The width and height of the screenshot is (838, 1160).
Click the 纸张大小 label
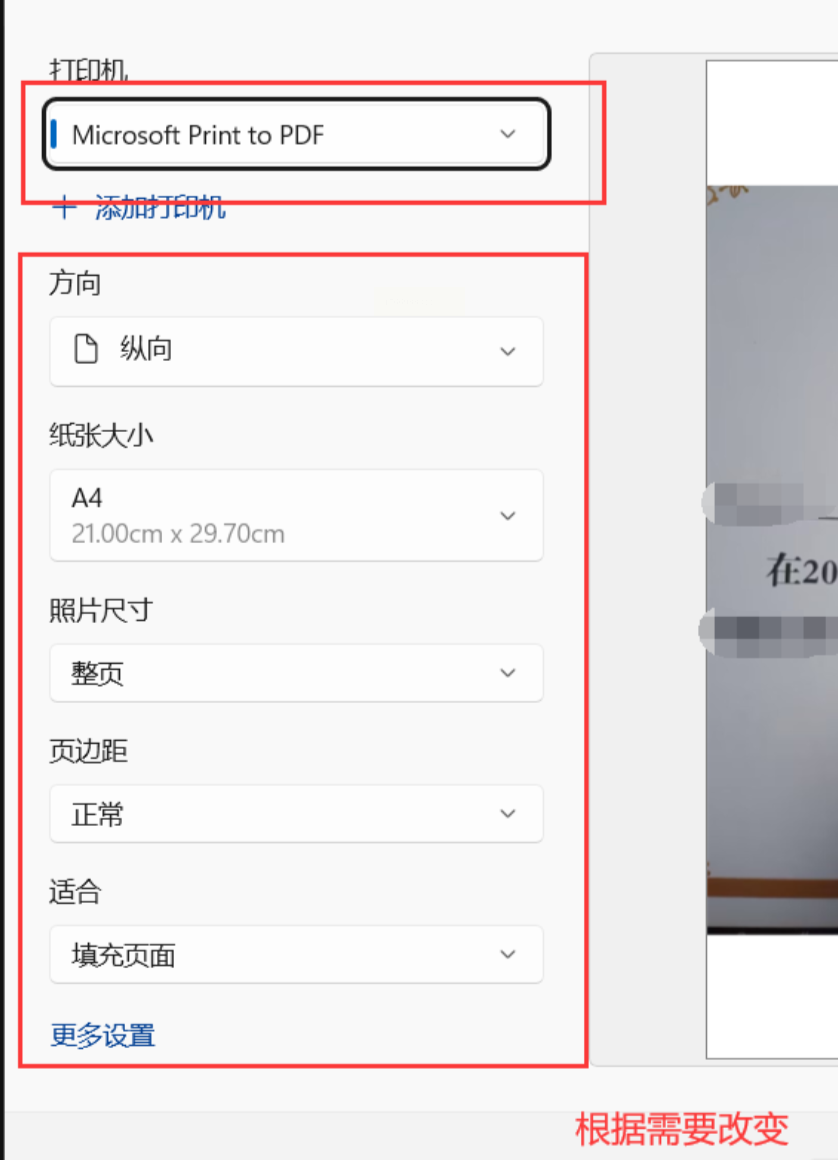pos(101,435)
